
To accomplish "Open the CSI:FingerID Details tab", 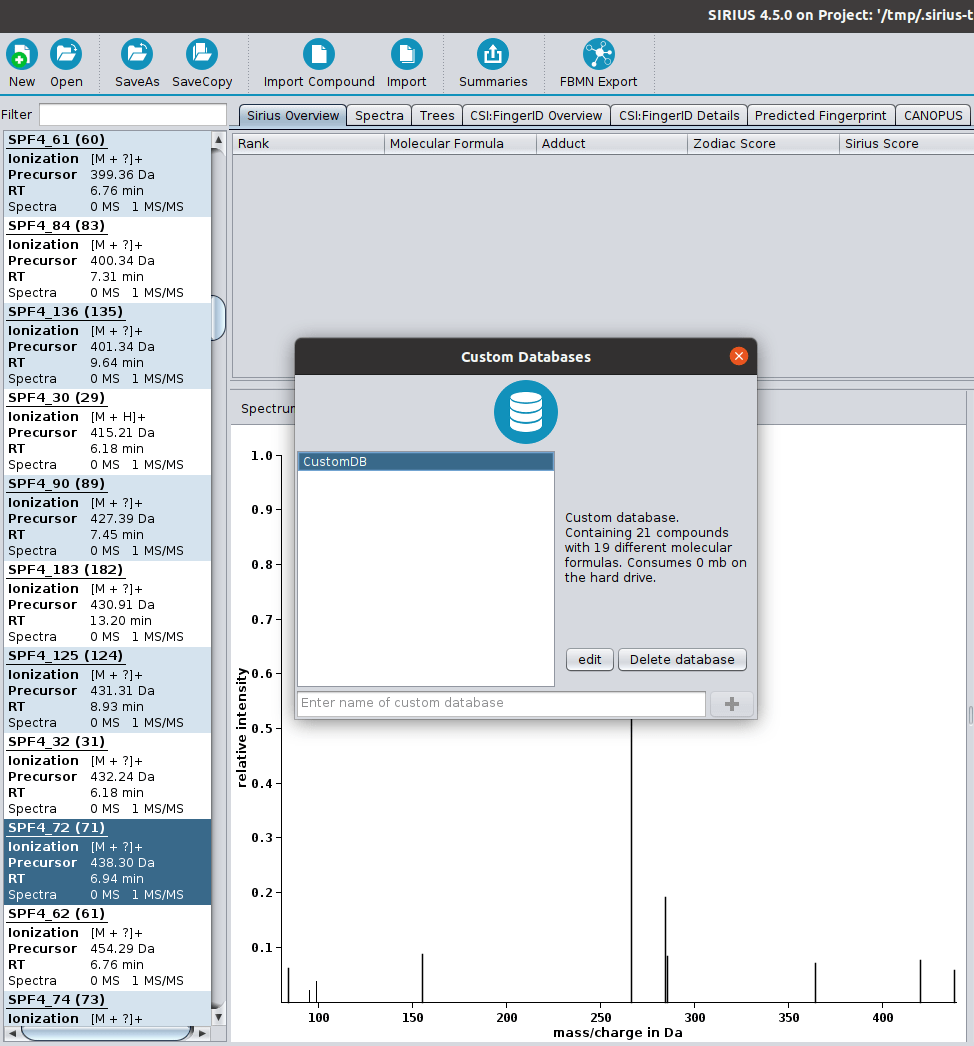I will click(x=679, y=115).
